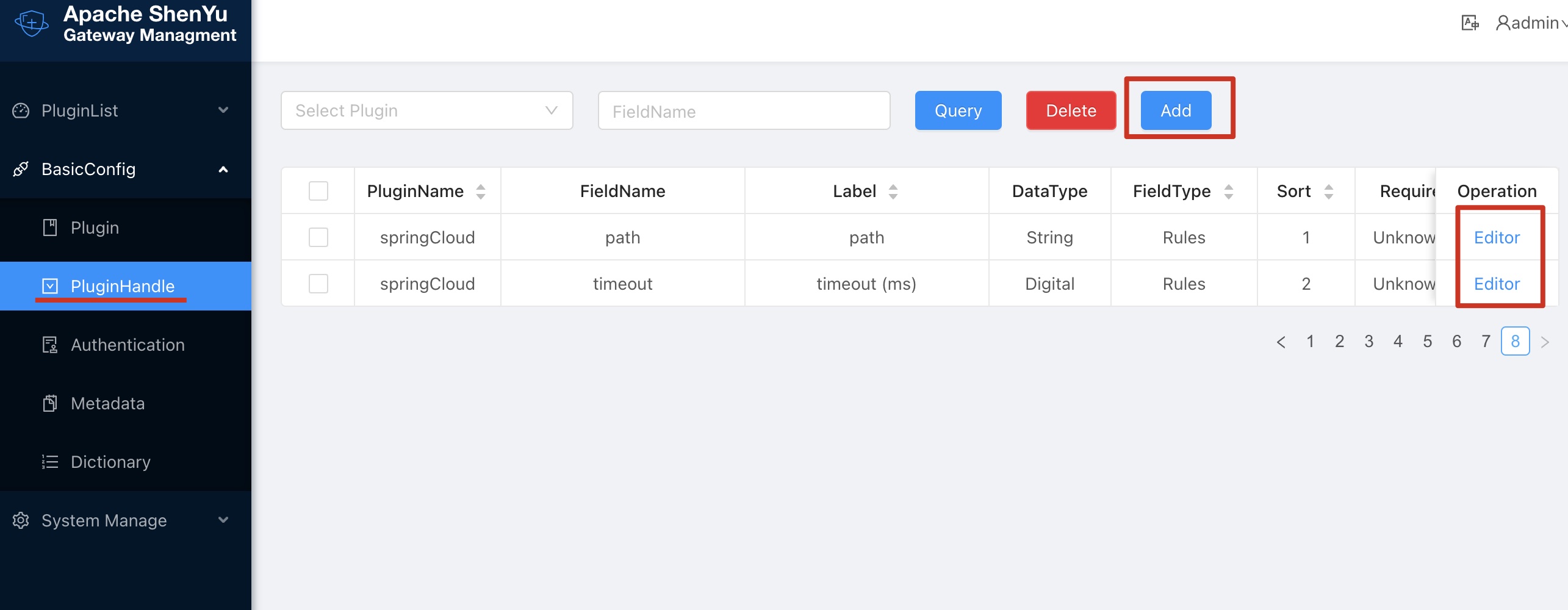Check the springCloud path row checkbox

tap(318, 237)
